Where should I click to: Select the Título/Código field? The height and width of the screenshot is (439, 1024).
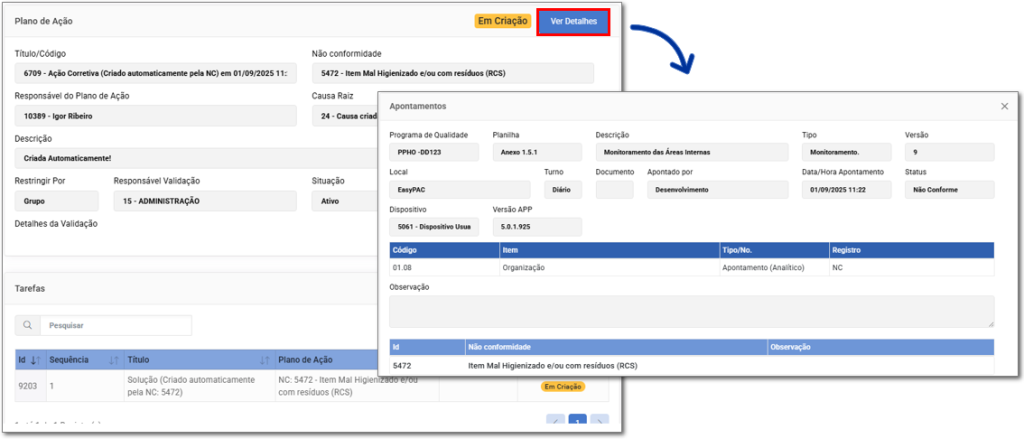(x=155, y=74)
